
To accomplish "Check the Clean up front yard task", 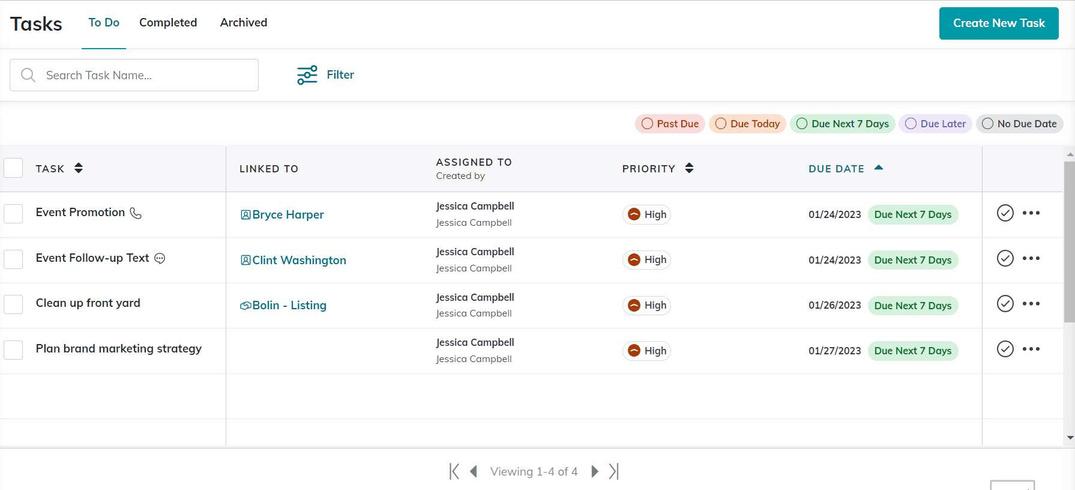I will tap(14, 304).
